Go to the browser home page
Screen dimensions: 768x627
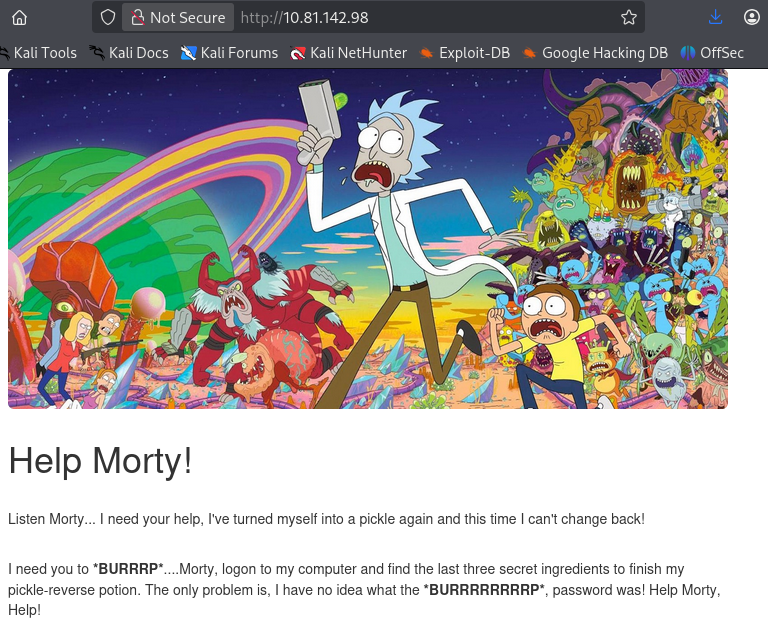point(20,18)
